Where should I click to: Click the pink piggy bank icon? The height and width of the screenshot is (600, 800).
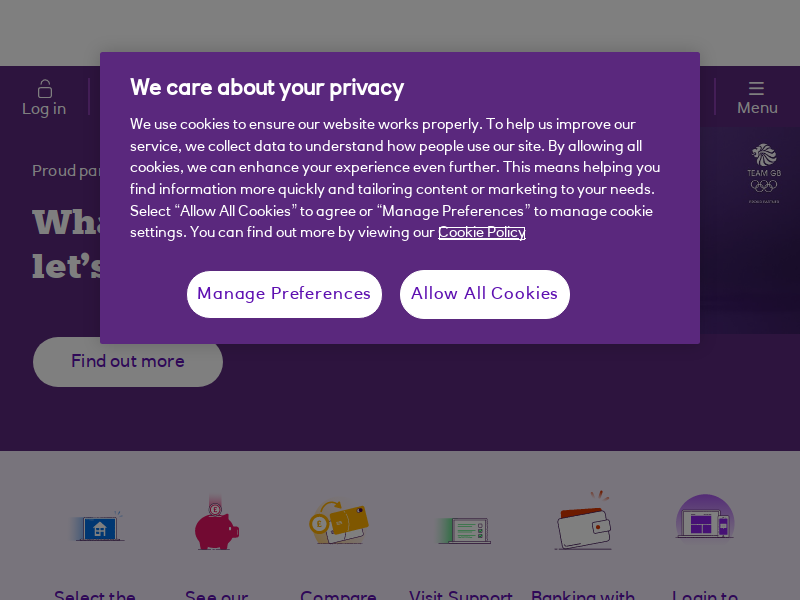pos(217,523)
